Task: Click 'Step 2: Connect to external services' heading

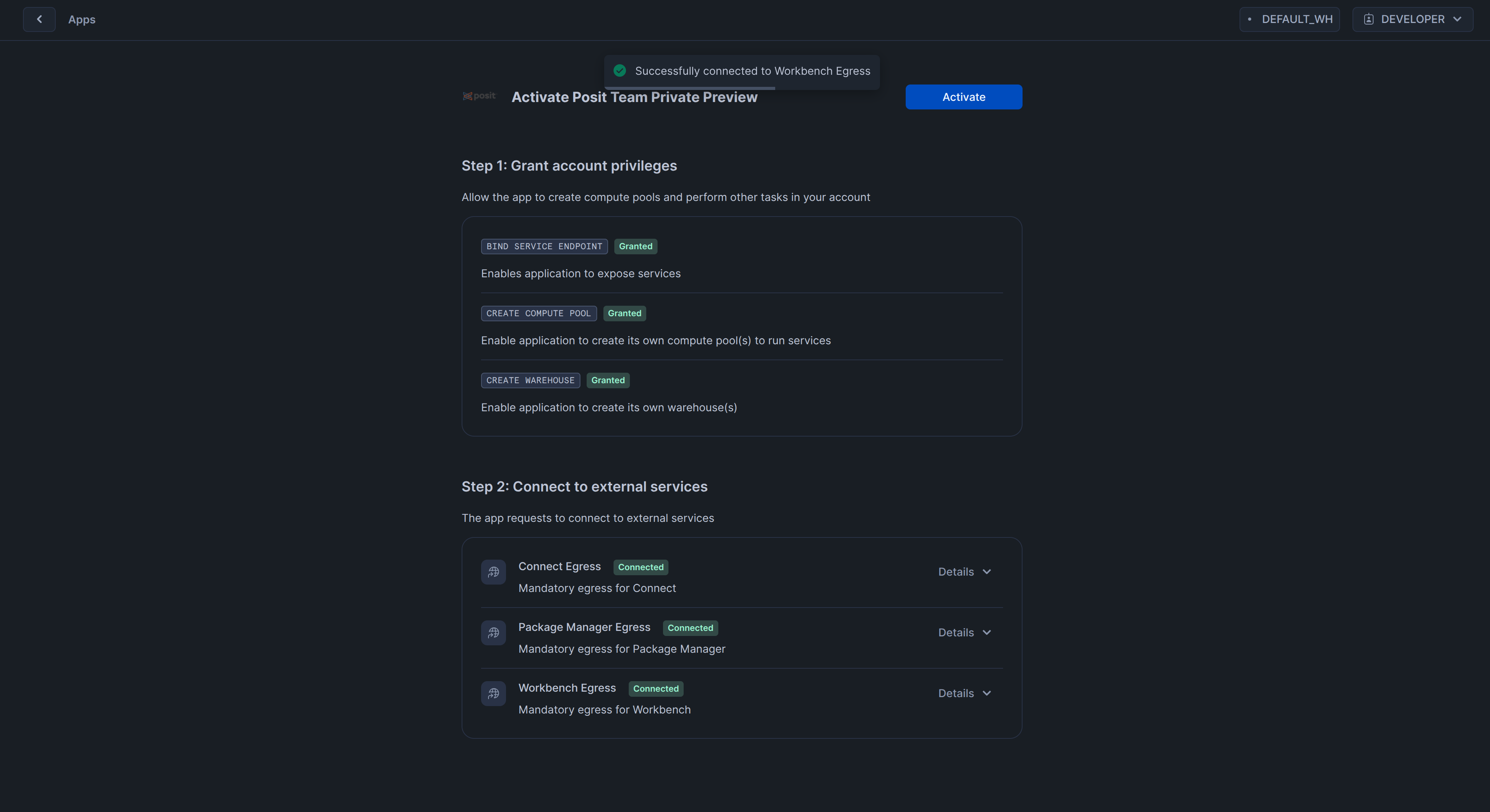Action: click(x=584, y=487)
